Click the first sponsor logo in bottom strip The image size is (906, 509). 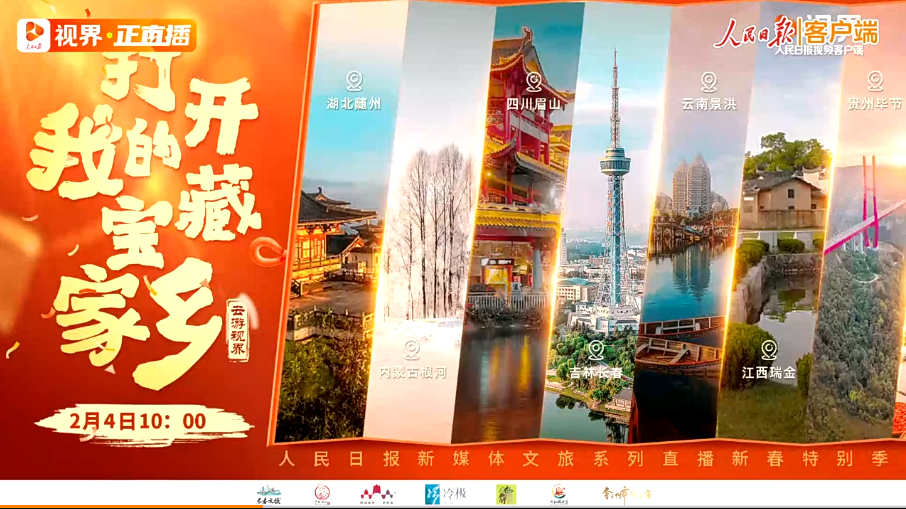click(269, 494)
